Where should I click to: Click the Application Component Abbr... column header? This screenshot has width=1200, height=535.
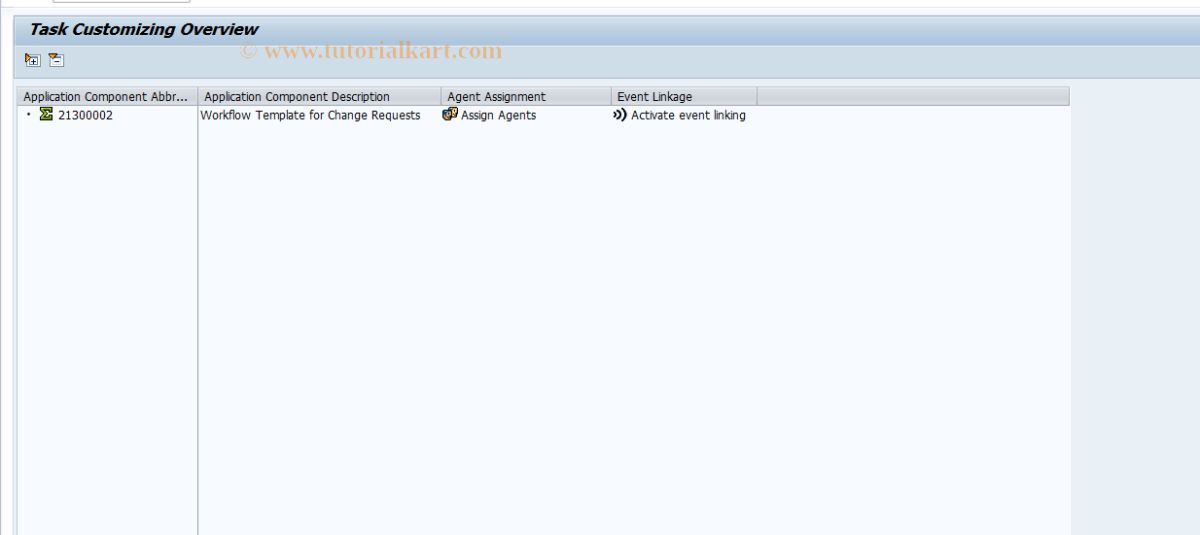(108, 97)
